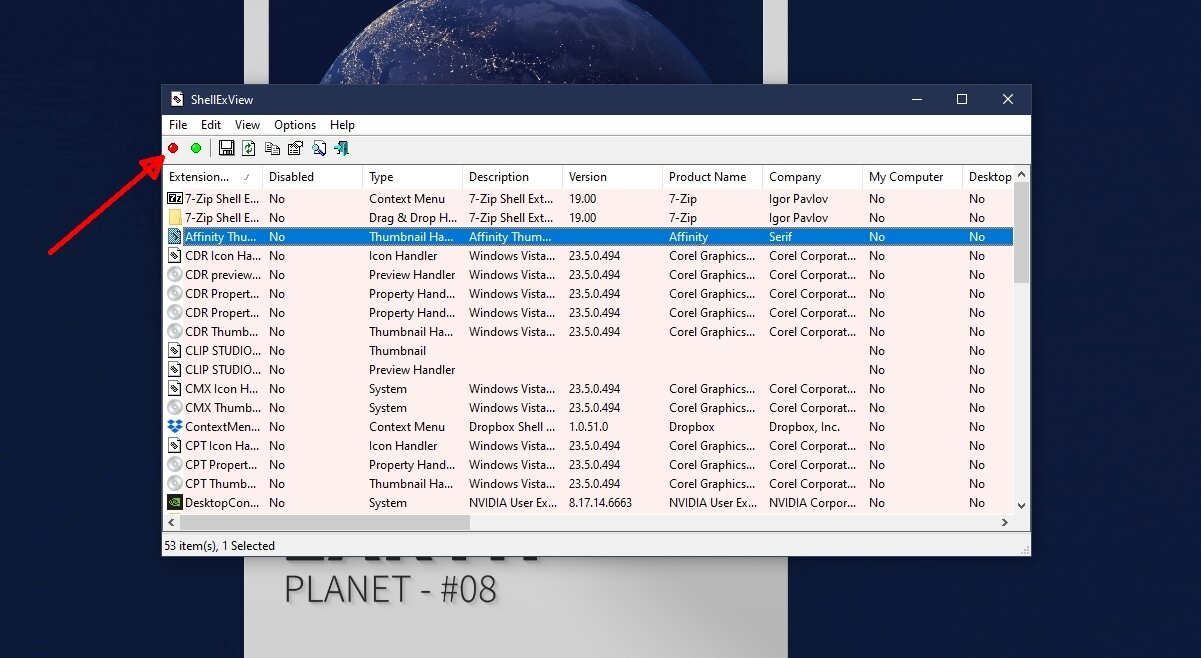Click the vertical scrollbar down arrow
Screen dimensions: 1201x658
click(1021, 506)
